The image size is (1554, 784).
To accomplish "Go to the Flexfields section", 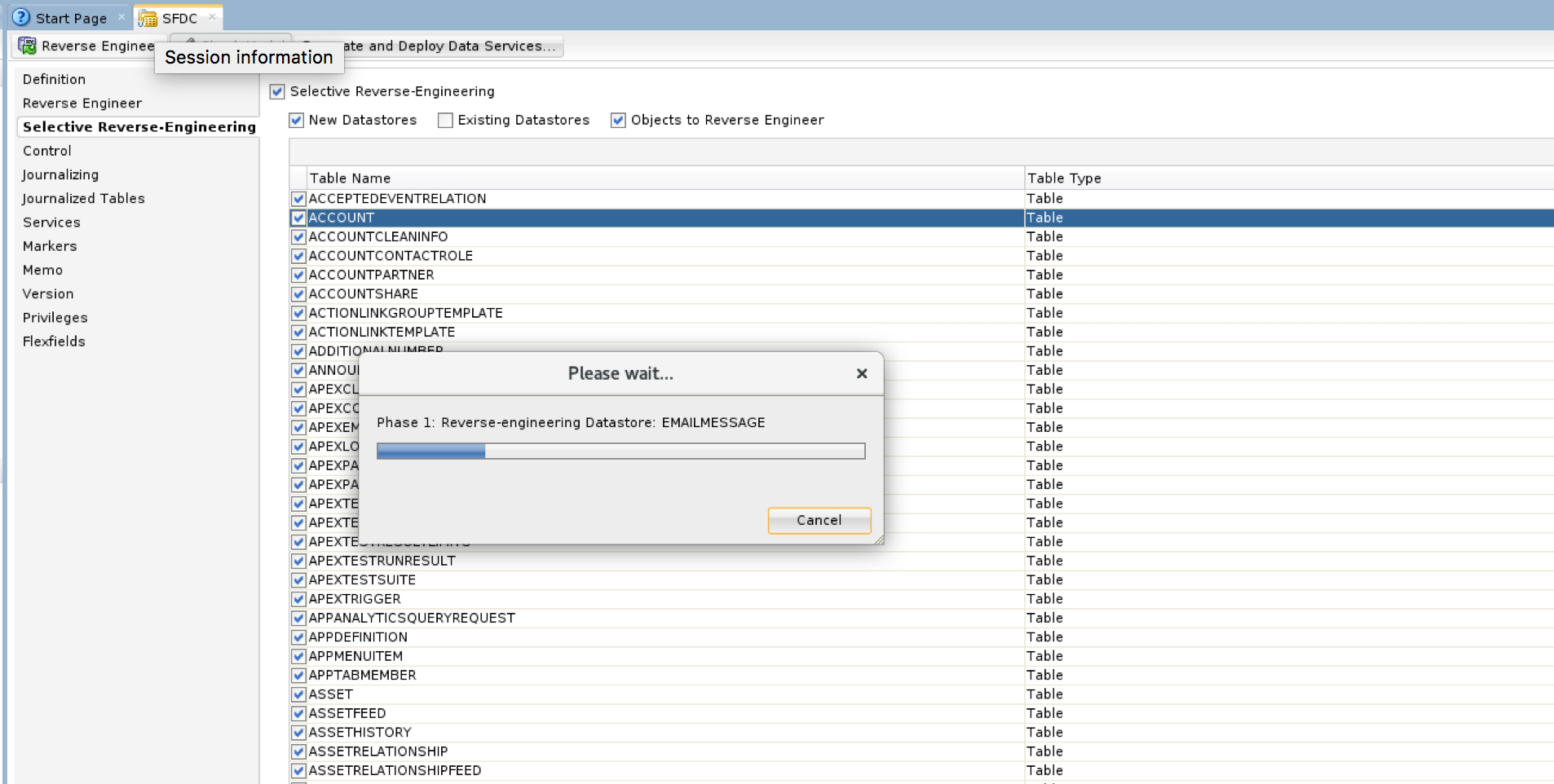I will (54, 341).
